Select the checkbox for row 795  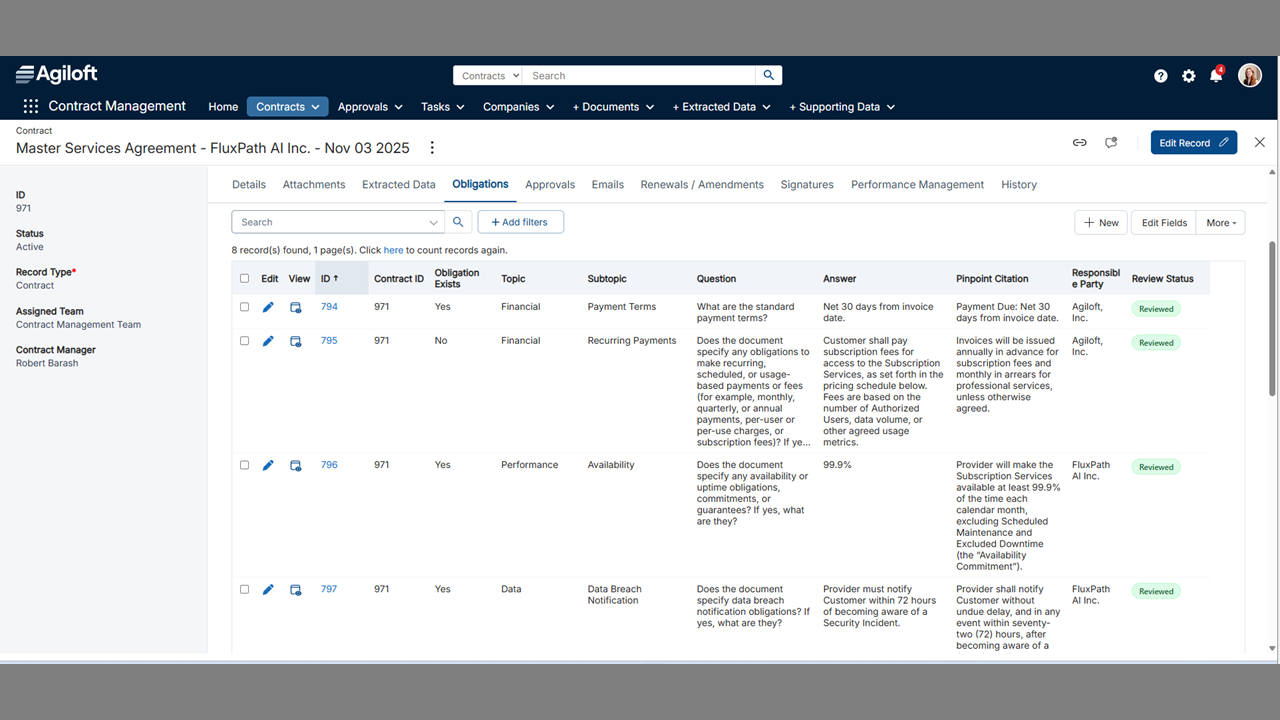pos(244,340)
